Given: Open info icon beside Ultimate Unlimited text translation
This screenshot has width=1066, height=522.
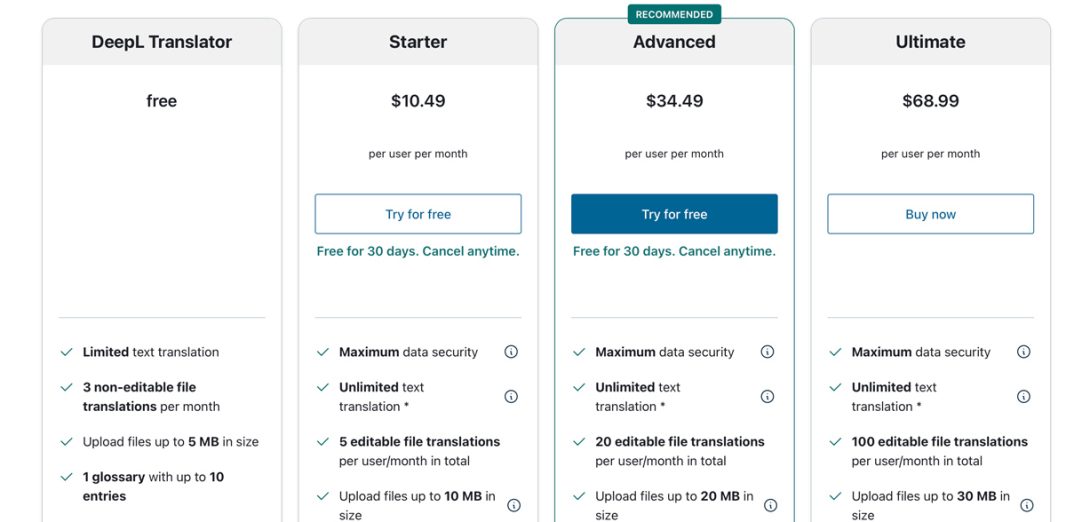Looking at the screenshot, I should pyautogui.click(x=1024, y=396).
